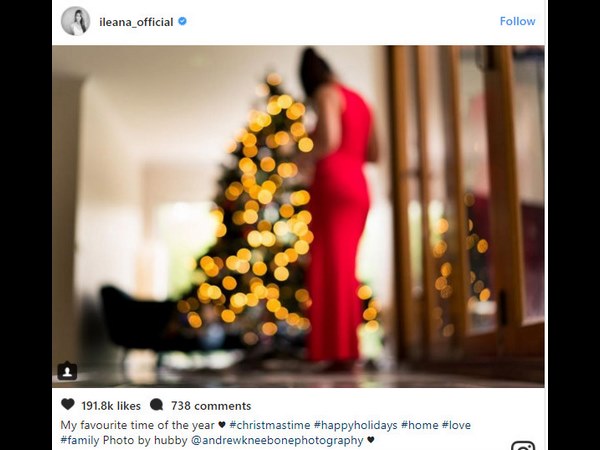The width and height of the screenshot is (600, 450).
Task: Show tagged people icon on photo
Action: [67, 371]
